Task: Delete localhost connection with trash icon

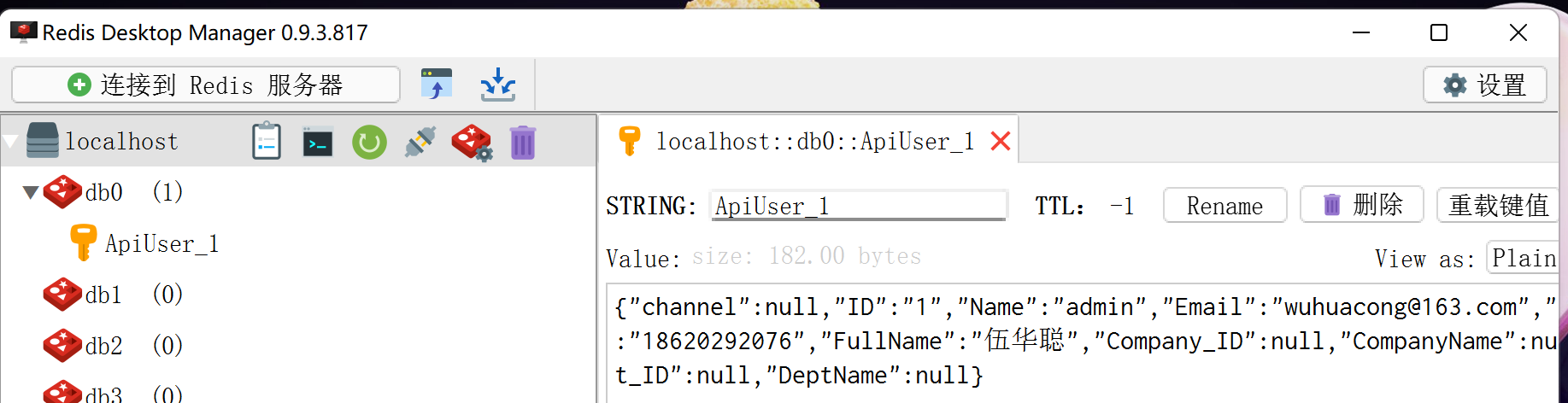Action: tap(522, 143)
